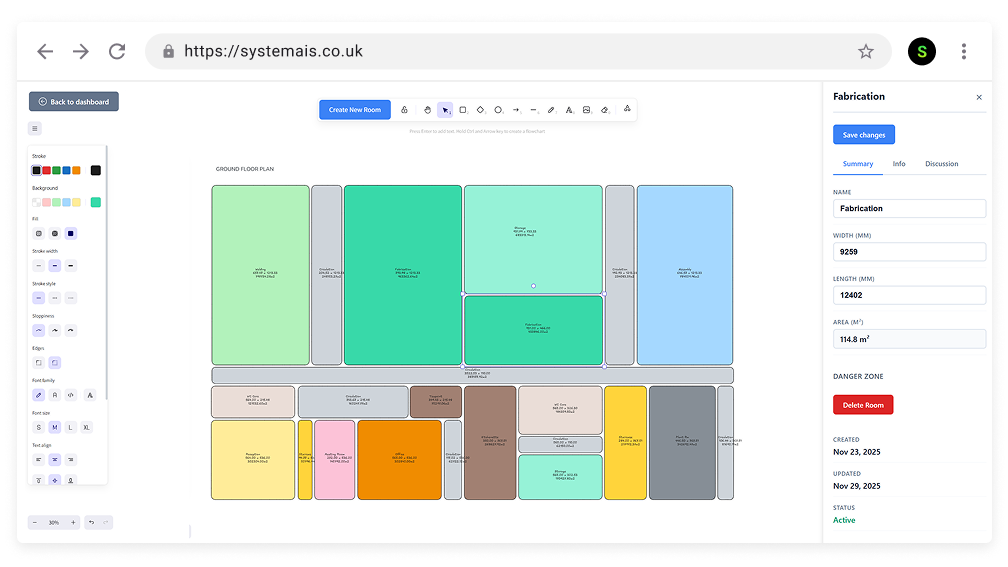The width and height of the screenshot is (1008, 567).
Task: Set edges to sharp
Action: point(39,363)
